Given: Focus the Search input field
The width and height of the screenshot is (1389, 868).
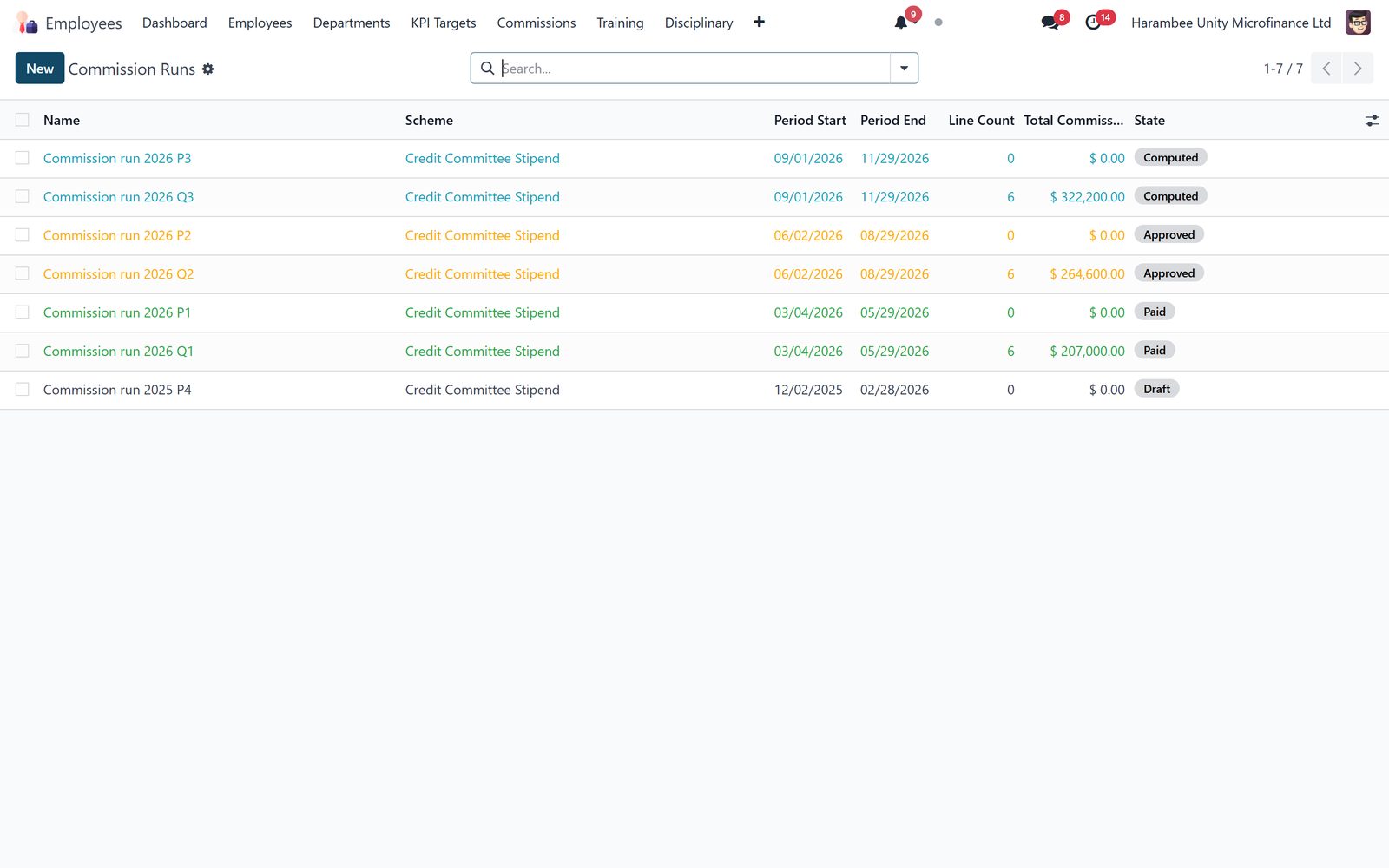Looking at the screenshot, I should pyautogui.click(x=694, y=69).
